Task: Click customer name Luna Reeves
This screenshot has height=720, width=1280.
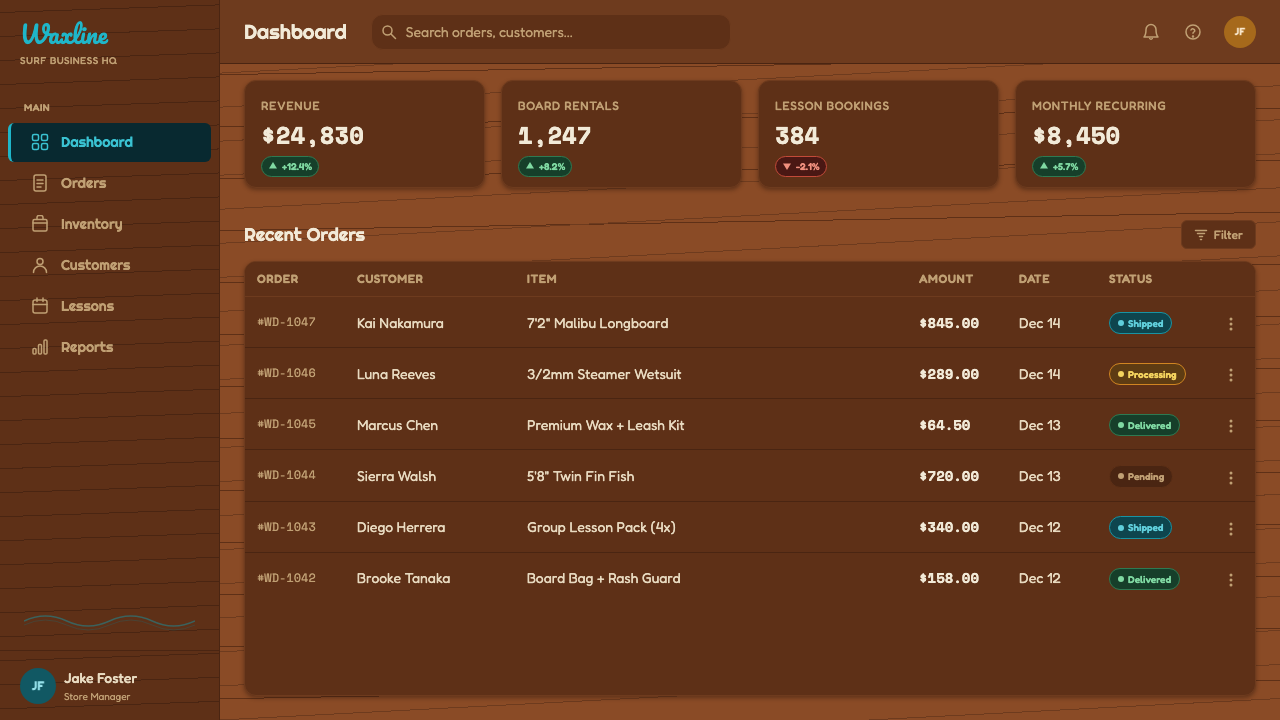Action: (x=396, y=374)
